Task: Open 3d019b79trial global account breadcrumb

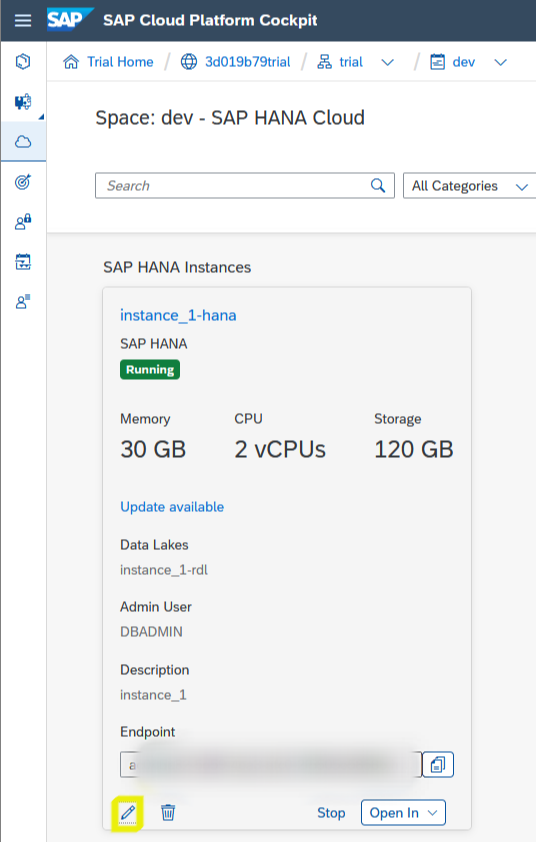Action: pos(248,62)
